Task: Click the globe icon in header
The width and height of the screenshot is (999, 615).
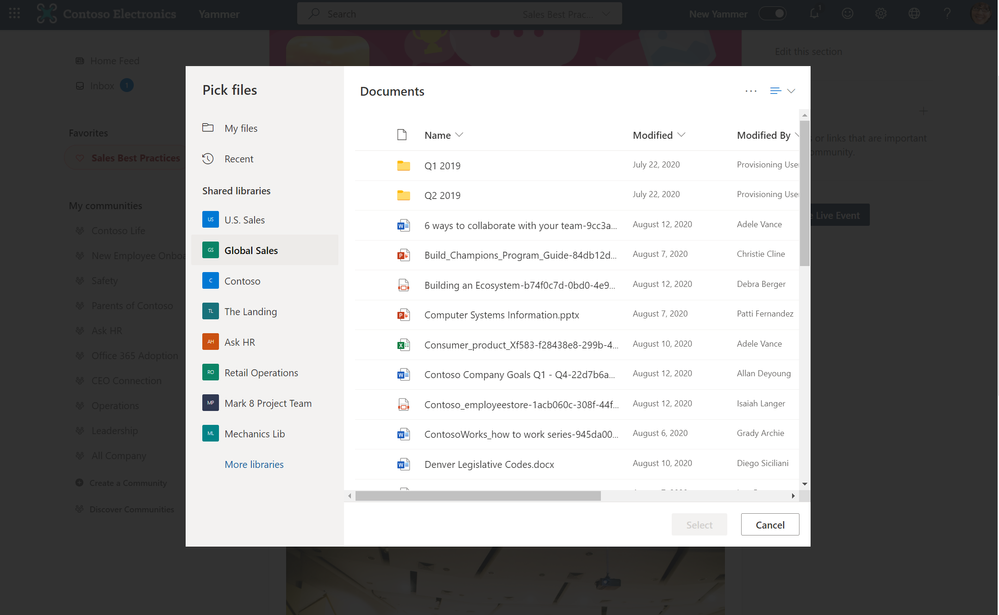Action: pyautogui.click(x=914, y=13)
